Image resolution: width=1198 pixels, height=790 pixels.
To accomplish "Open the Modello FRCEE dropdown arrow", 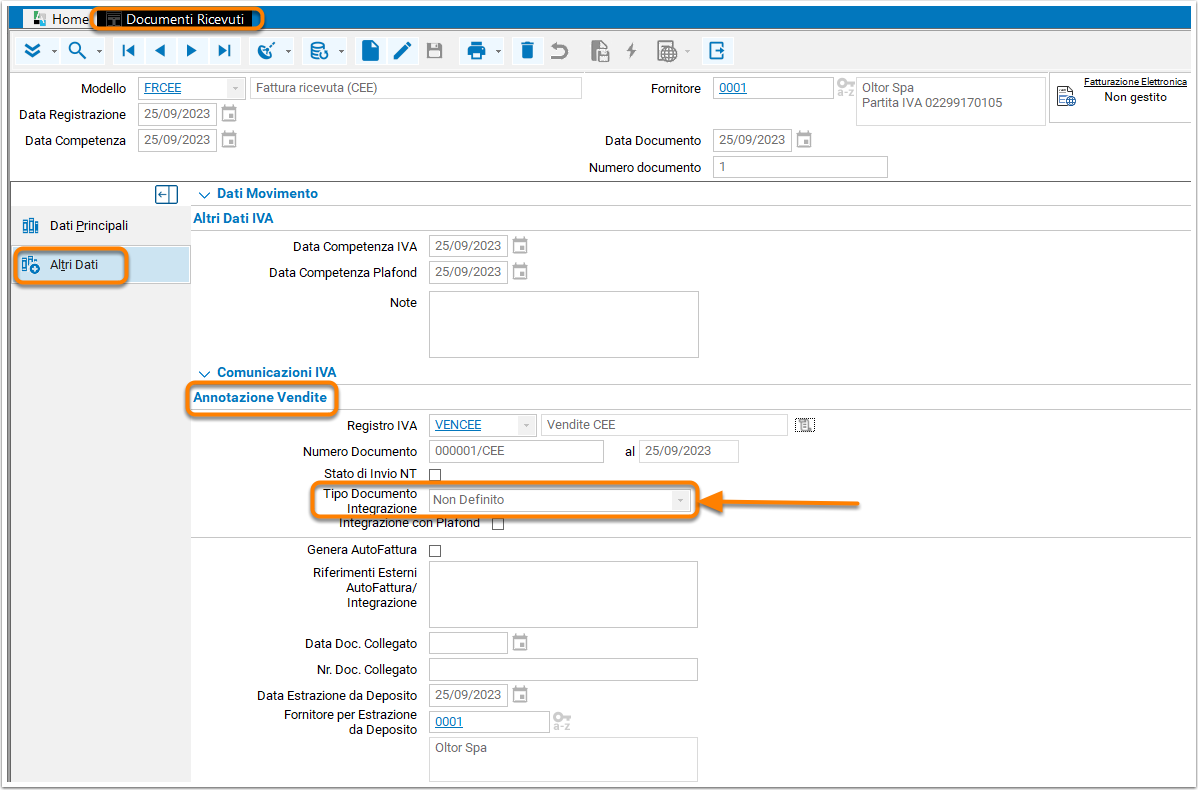I will [236, 89].
